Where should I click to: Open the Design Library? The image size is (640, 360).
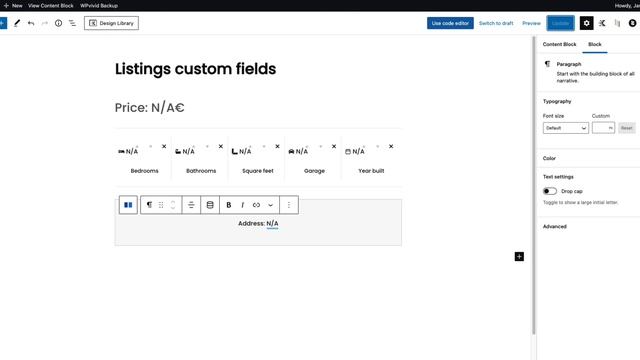pyautogui.click(x=111, y=23)
